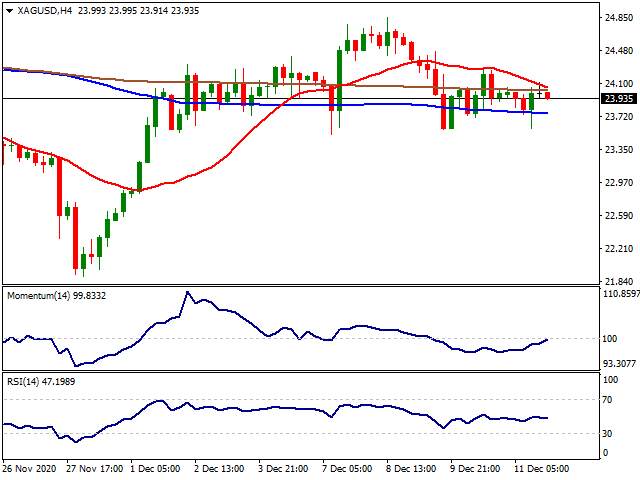Open the chart menu triangle beside XAGUSD,H4

point(9,11)
